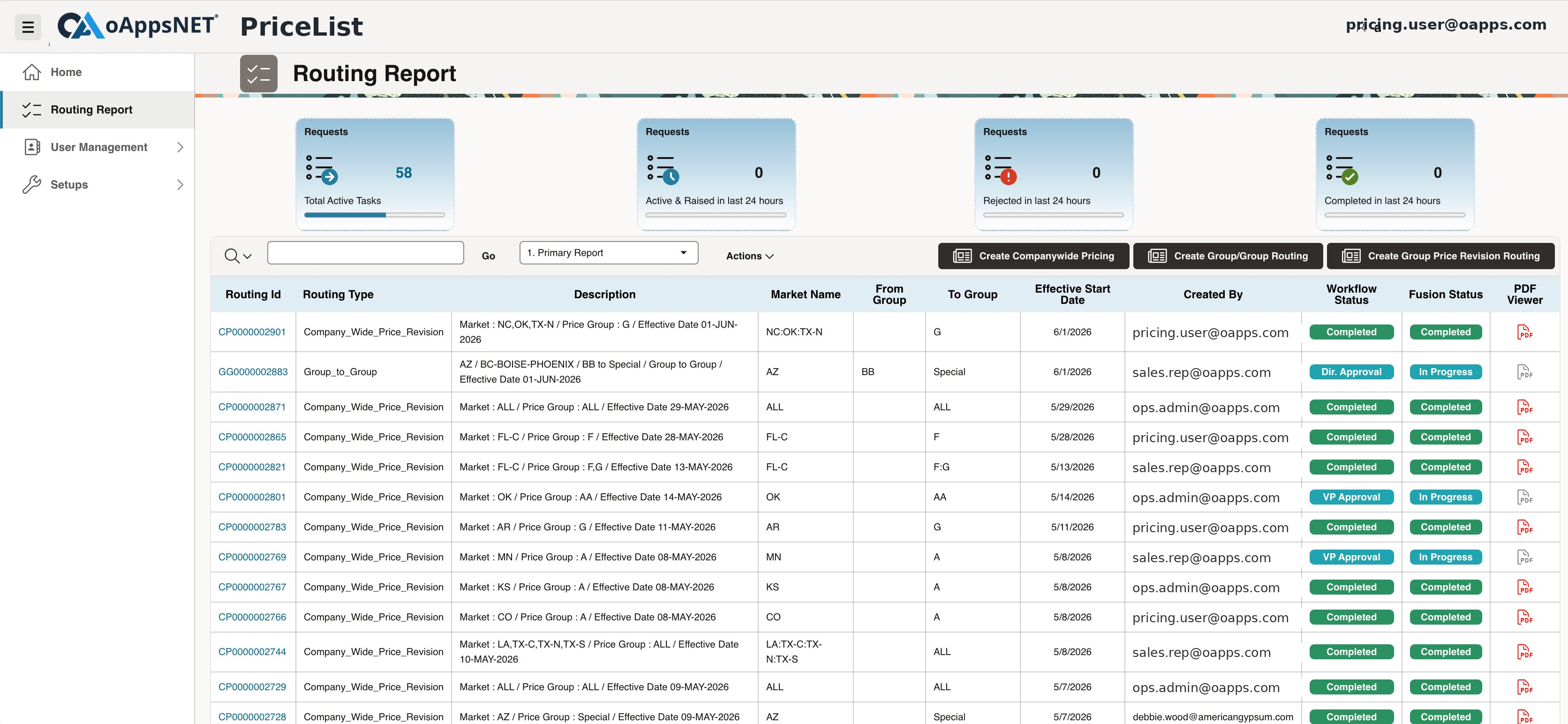This screenshot has height=724, width=1568.
Task: Click the User Management contact icon
Action: [x=32, y=147]
